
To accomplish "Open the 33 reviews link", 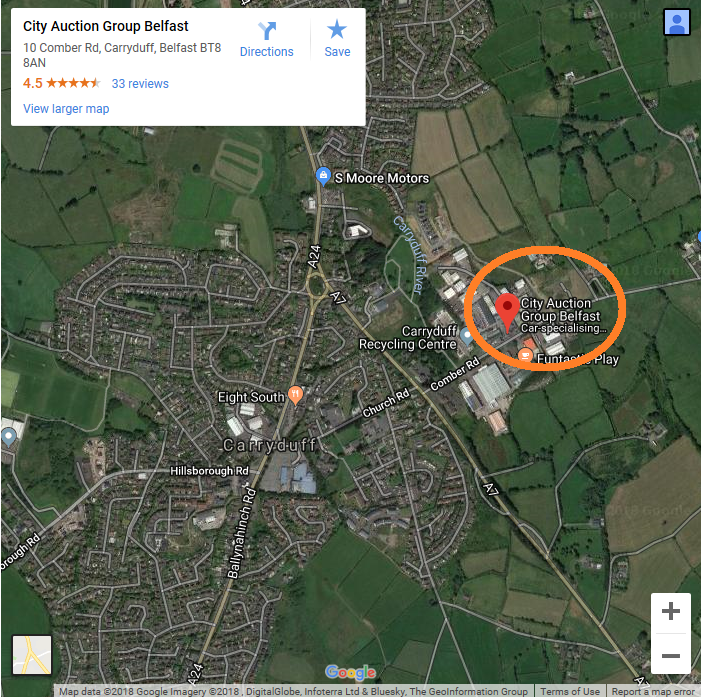I will [140, 84].
